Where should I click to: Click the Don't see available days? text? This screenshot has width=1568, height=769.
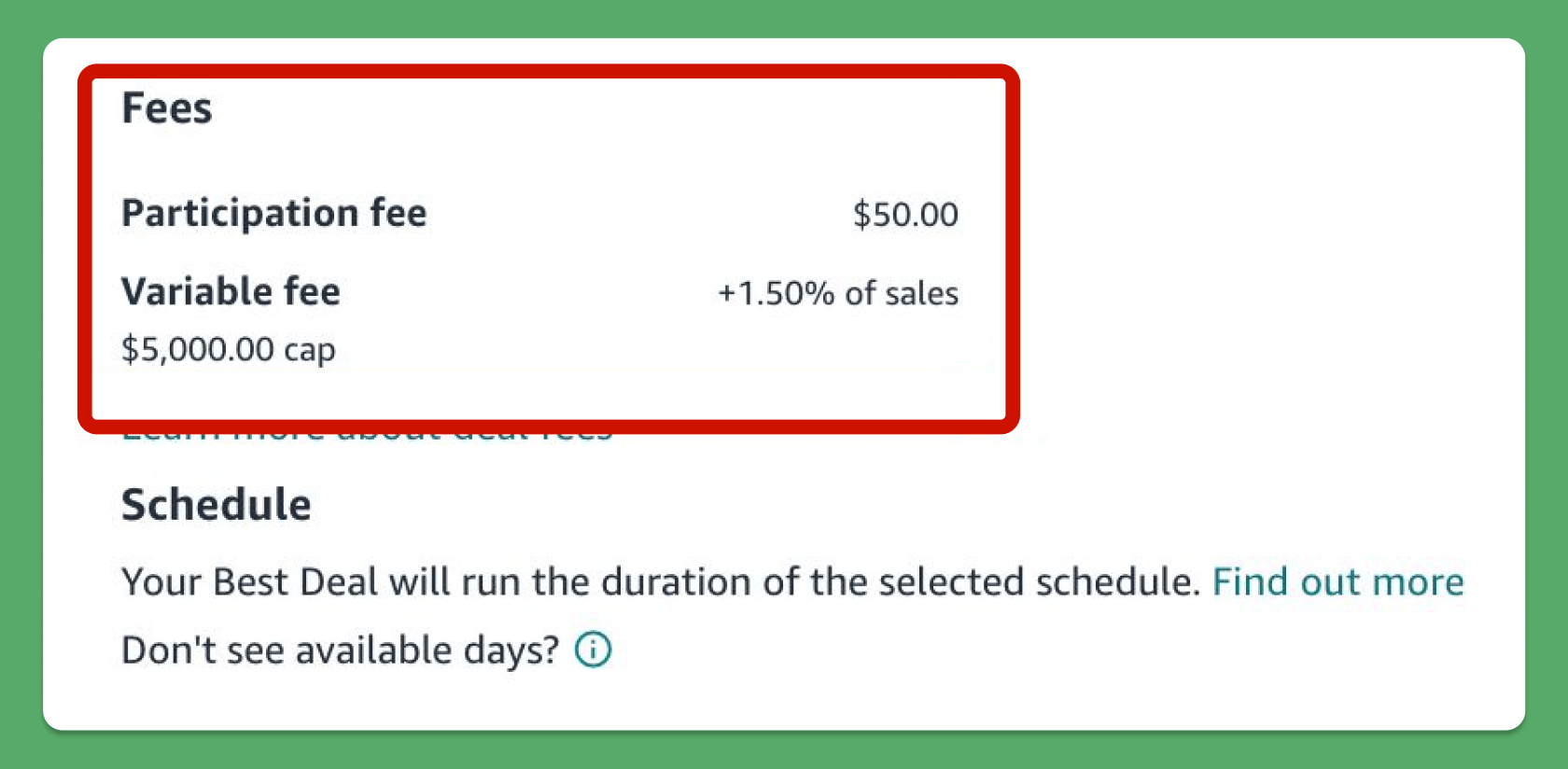(x=340, y=650)
